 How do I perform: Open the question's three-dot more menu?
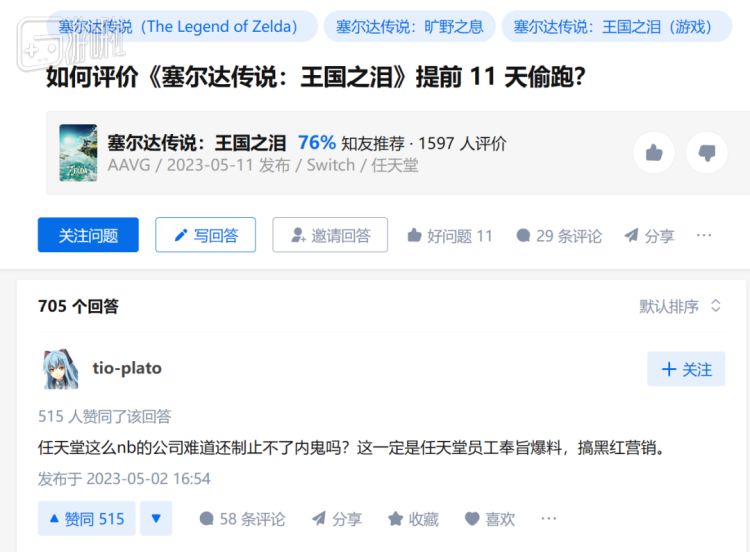(x=704, y=235)
